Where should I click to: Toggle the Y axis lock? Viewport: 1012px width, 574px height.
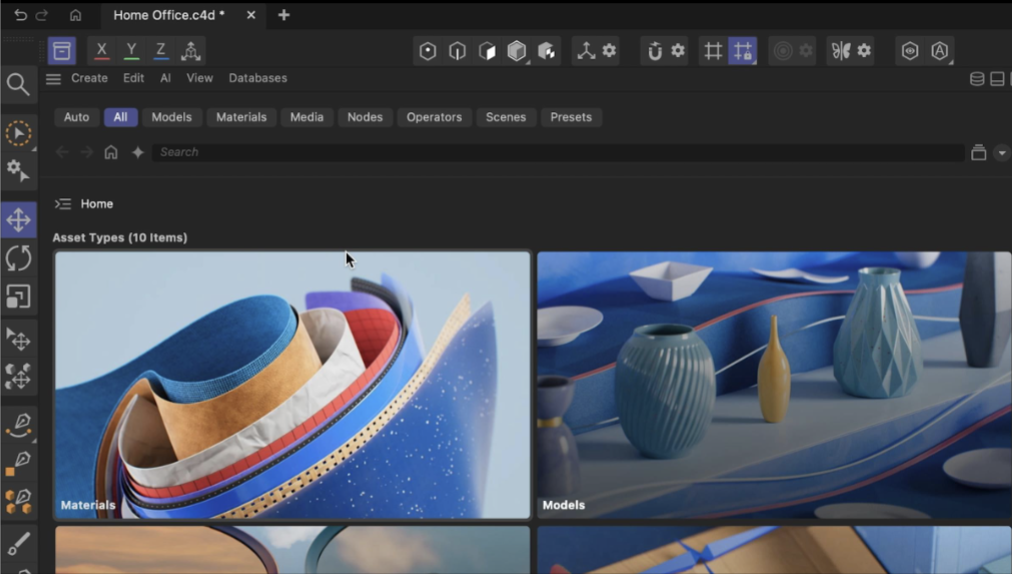(x=131, y=50)
